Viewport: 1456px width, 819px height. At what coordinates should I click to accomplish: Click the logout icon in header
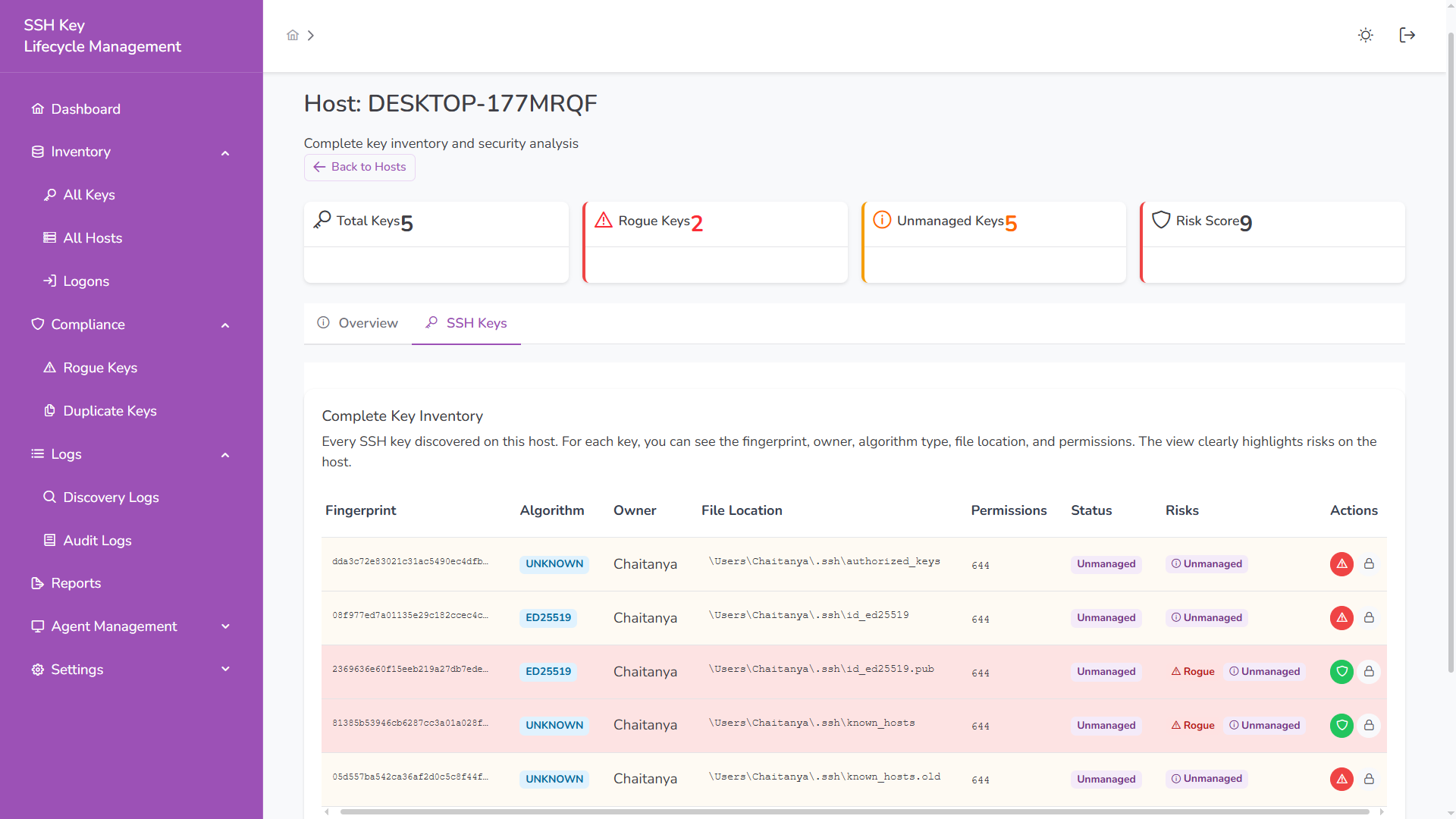[1407, 36]
